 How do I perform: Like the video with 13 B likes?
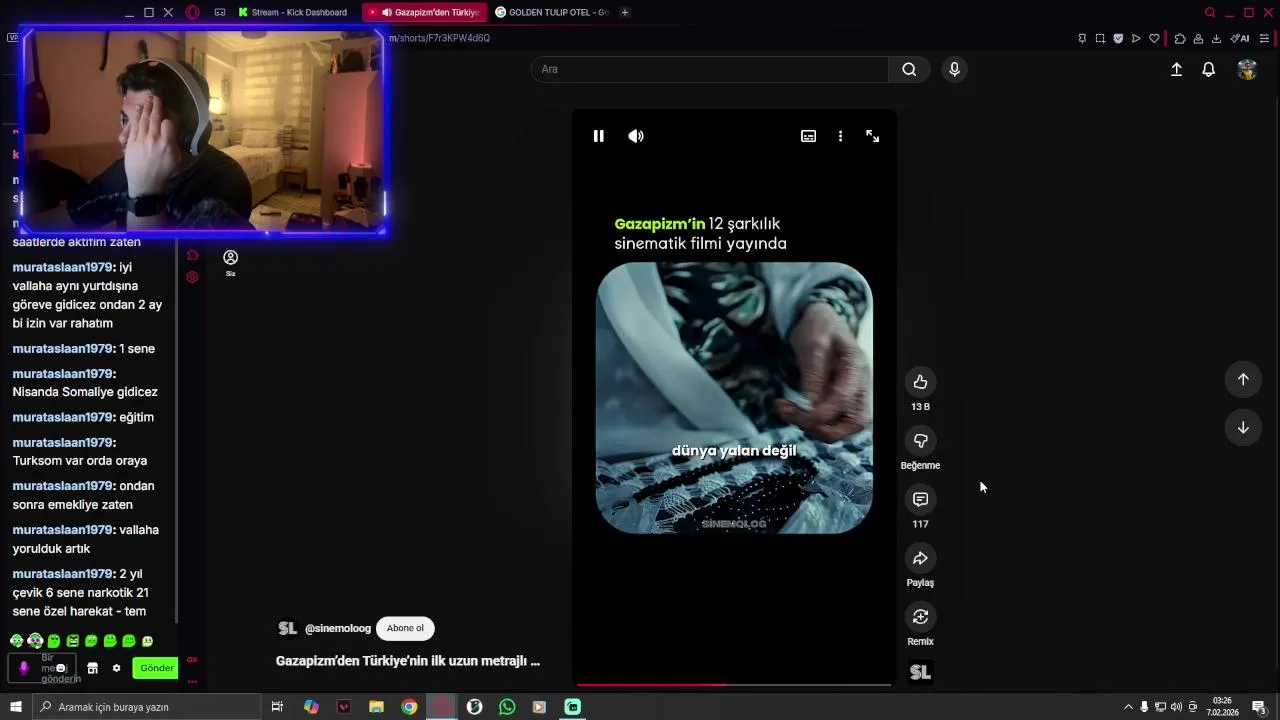920,382
